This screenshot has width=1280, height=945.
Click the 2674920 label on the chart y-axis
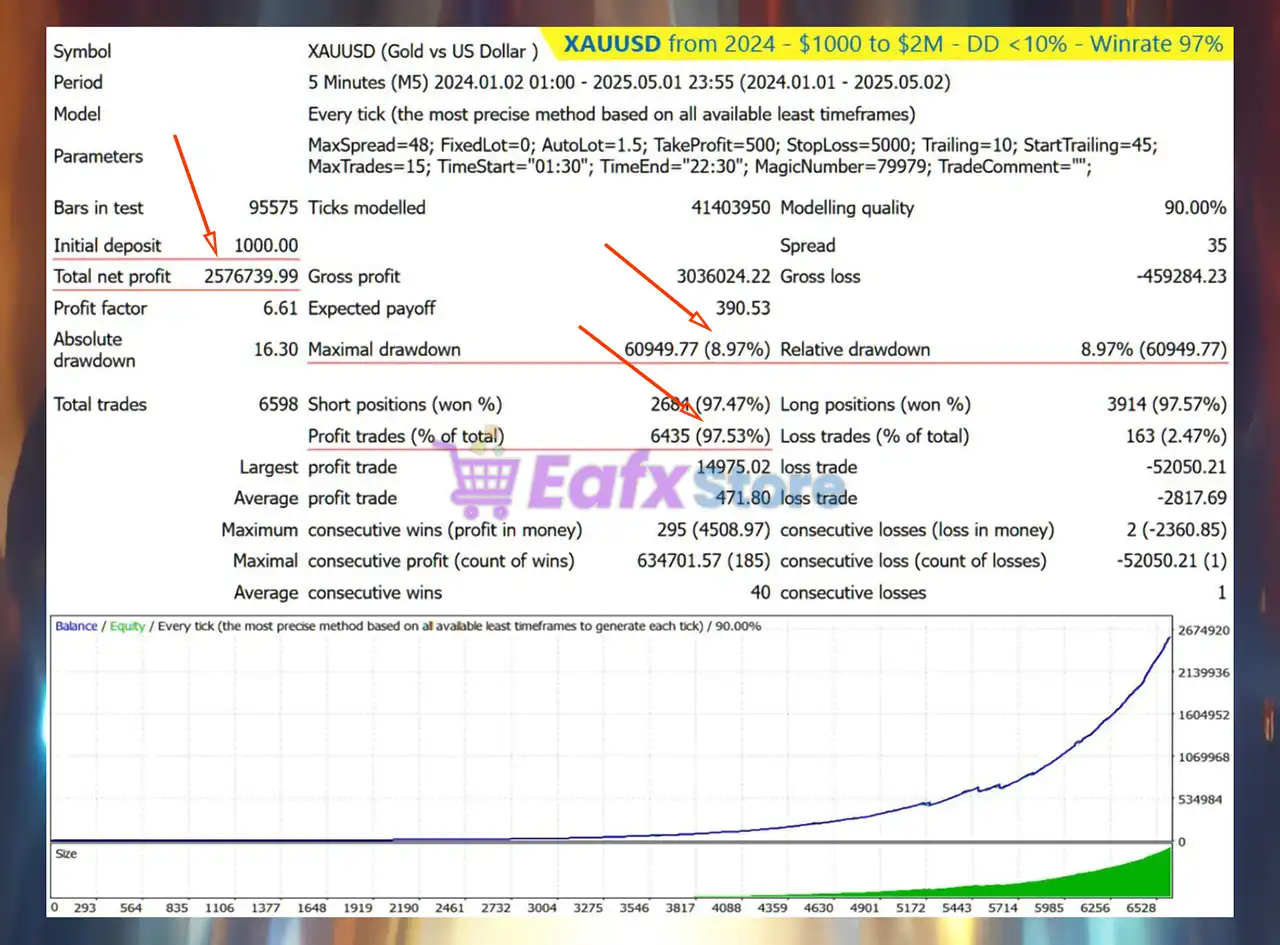coord(1204,631)
